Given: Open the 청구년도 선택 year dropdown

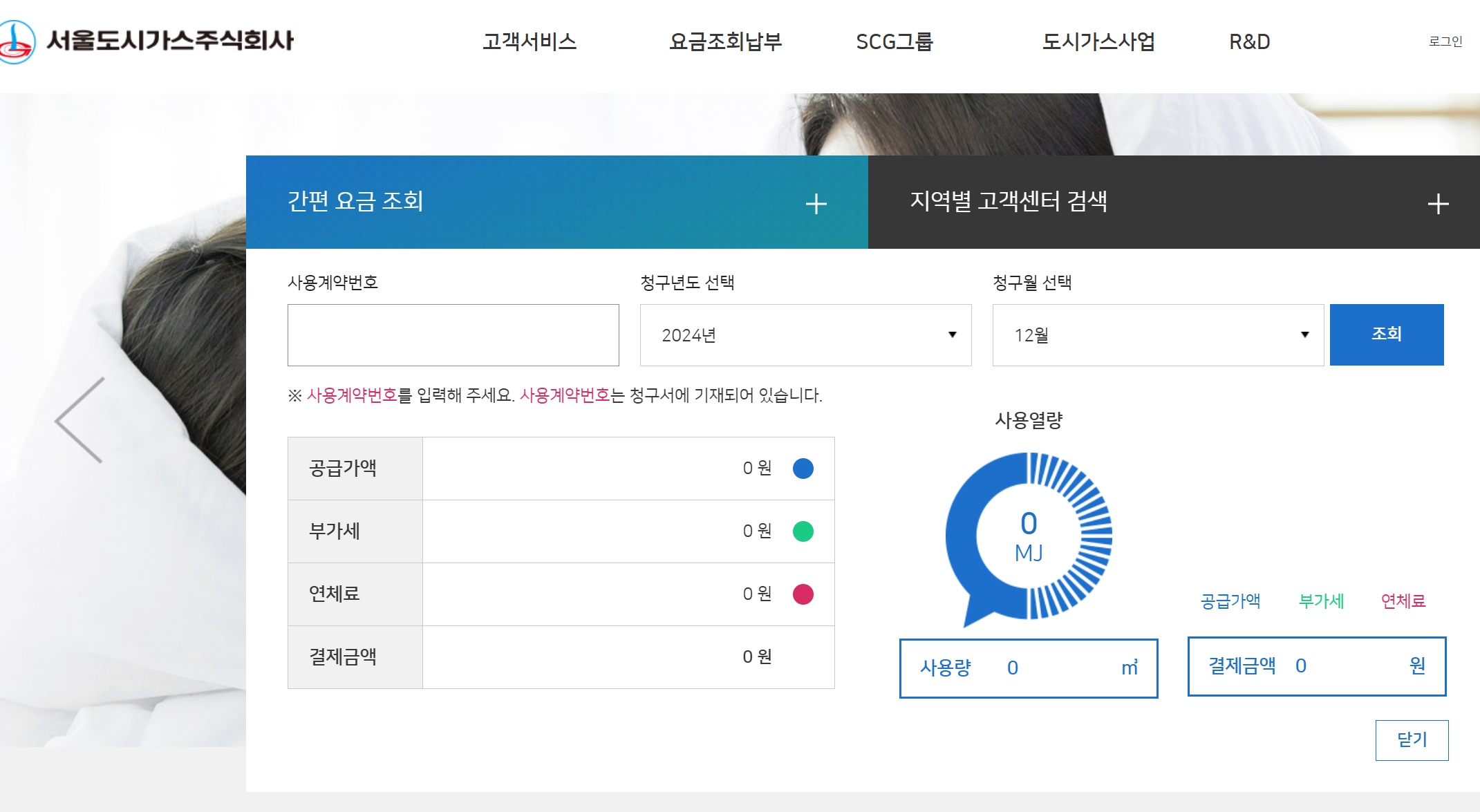Looking at the screenshot, I should pyautogui.click(x=805, y=335).
